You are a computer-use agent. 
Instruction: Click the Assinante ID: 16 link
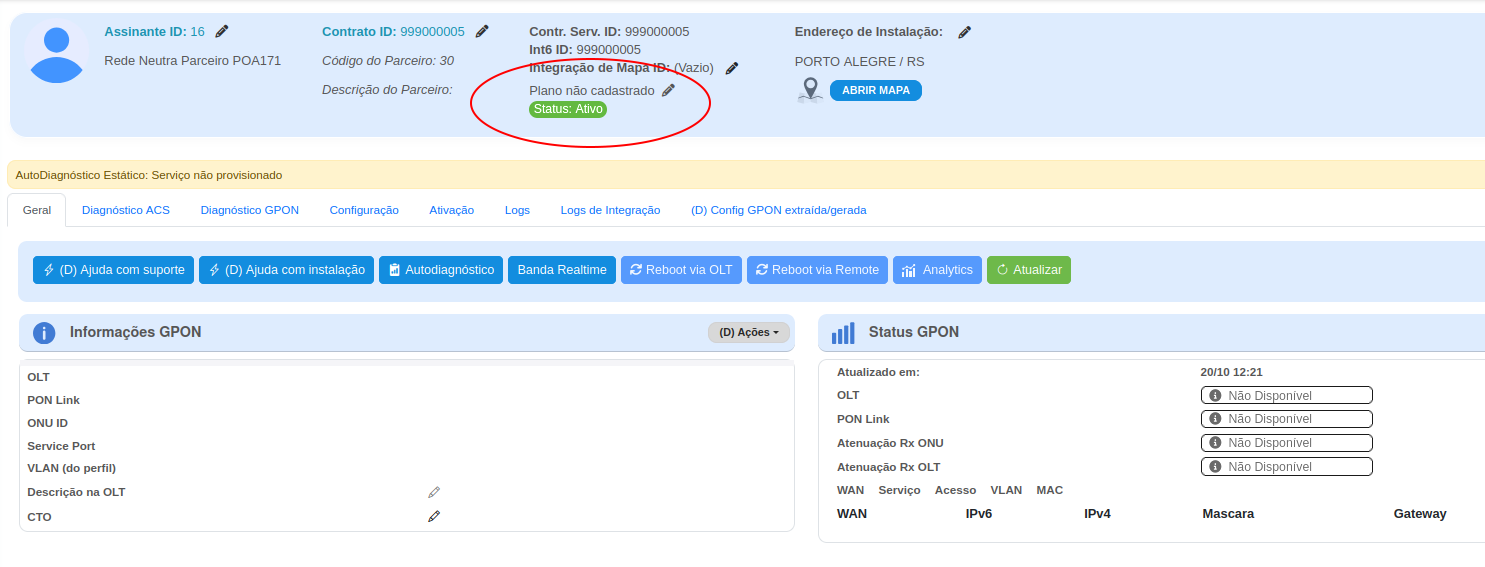(155, 32)
